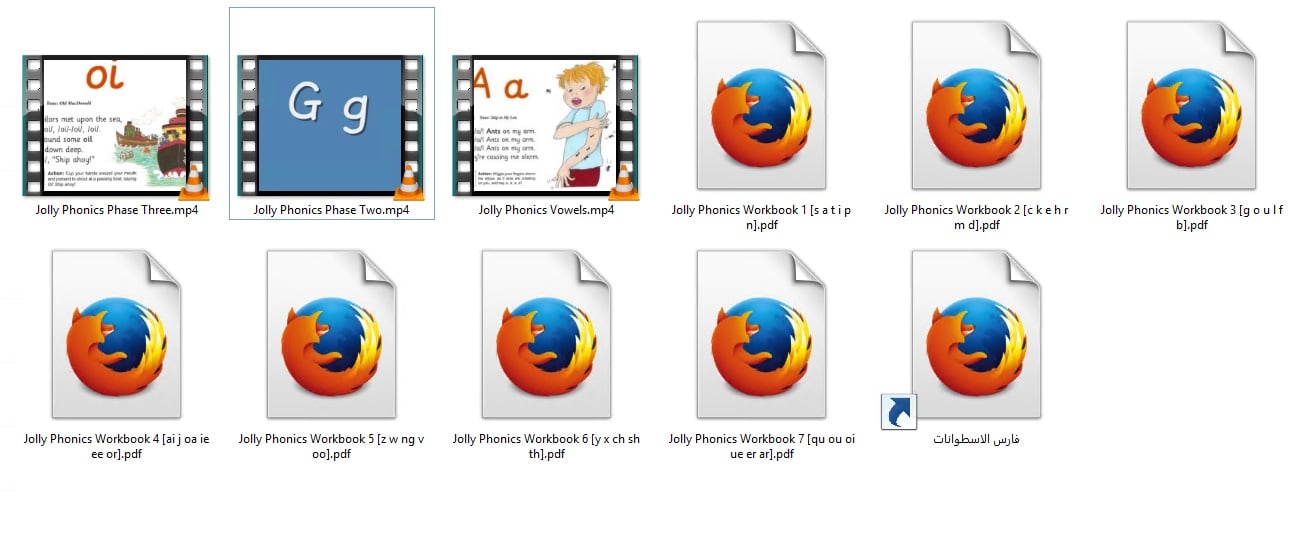Click the label "Jolly Phonics Workbook 5 [z w ng v oo].pdf"
1299x533 pixels.
(331, 446)
